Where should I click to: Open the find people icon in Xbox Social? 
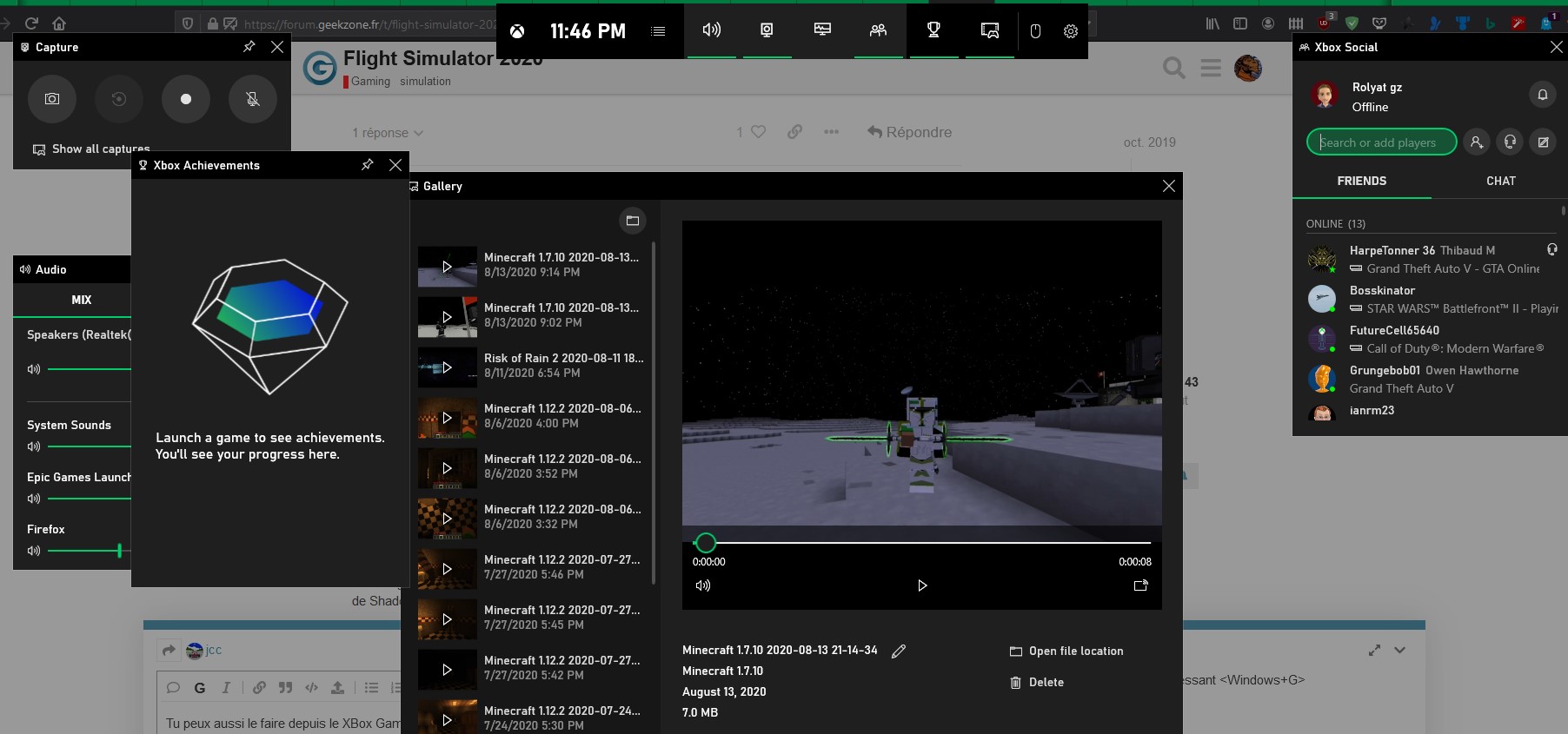pos(1477,142)
